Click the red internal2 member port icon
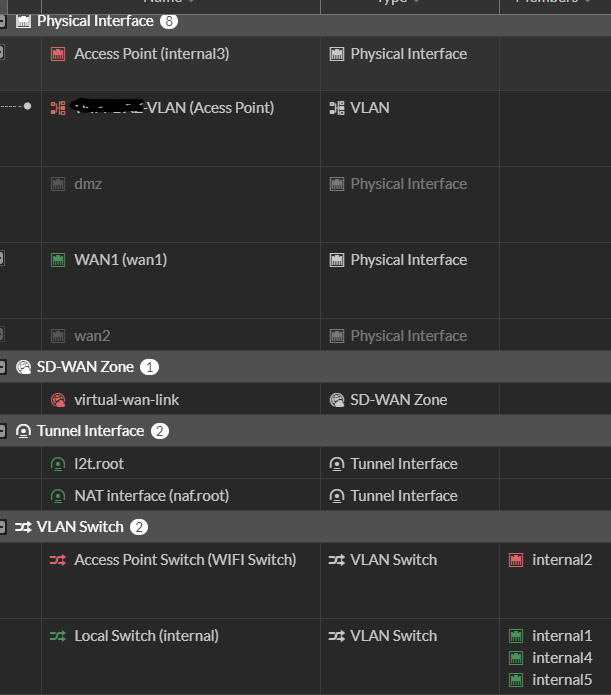Viewport: 611px width, 695px height. coord(516,560)
